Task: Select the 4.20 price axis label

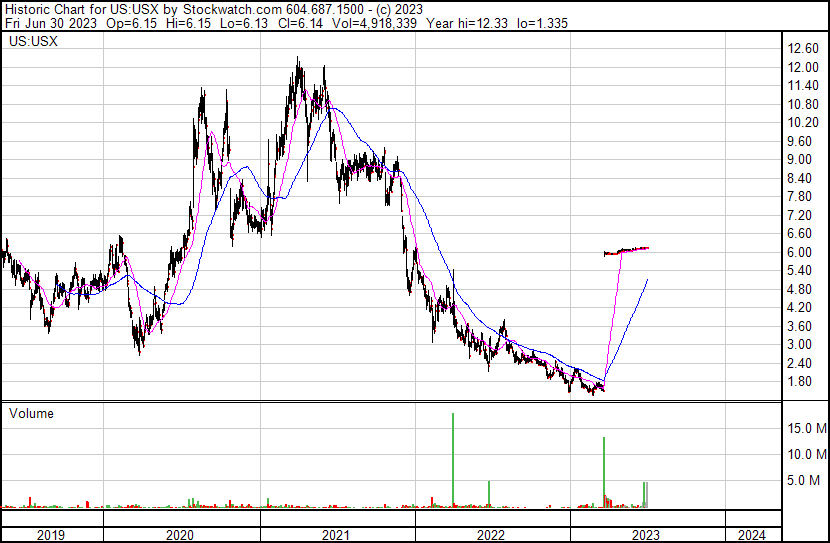Action: (799, 307)
